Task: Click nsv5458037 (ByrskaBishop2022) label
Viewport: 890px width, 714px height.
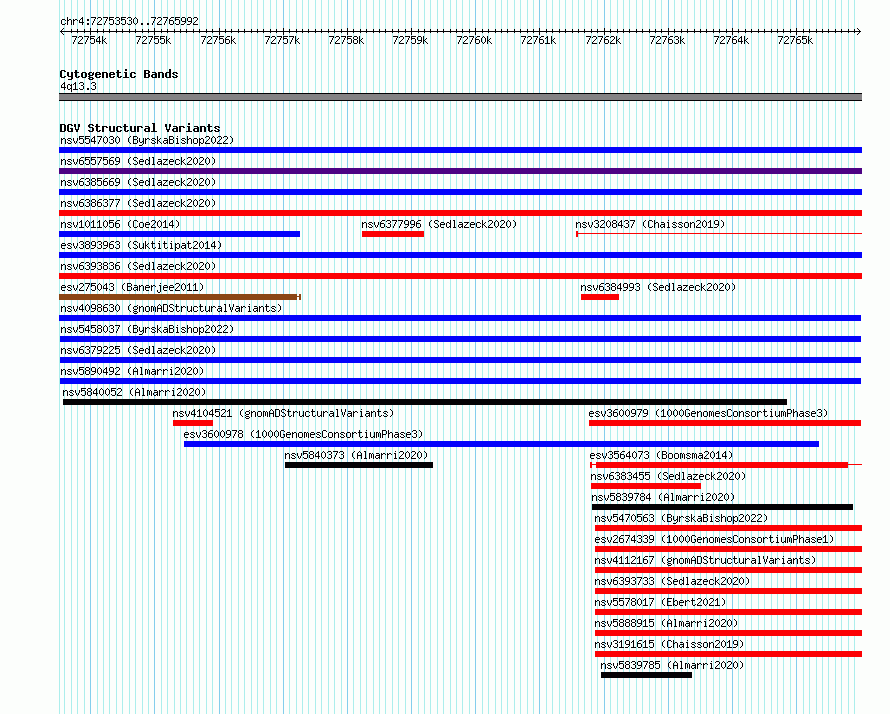Action: 147,329
